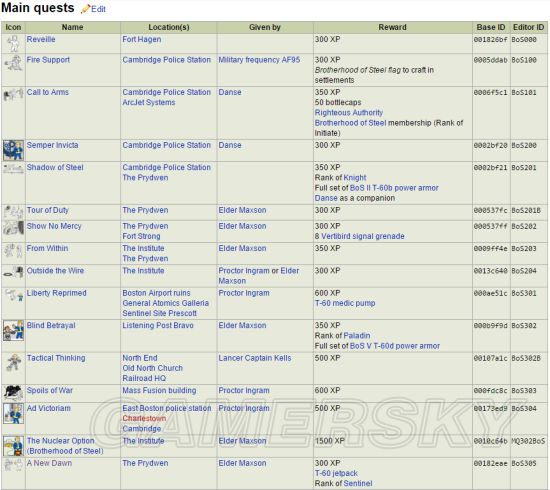Open Lancer Captain Kells link
Screen dimensions: 550x490
click(255, 358)
